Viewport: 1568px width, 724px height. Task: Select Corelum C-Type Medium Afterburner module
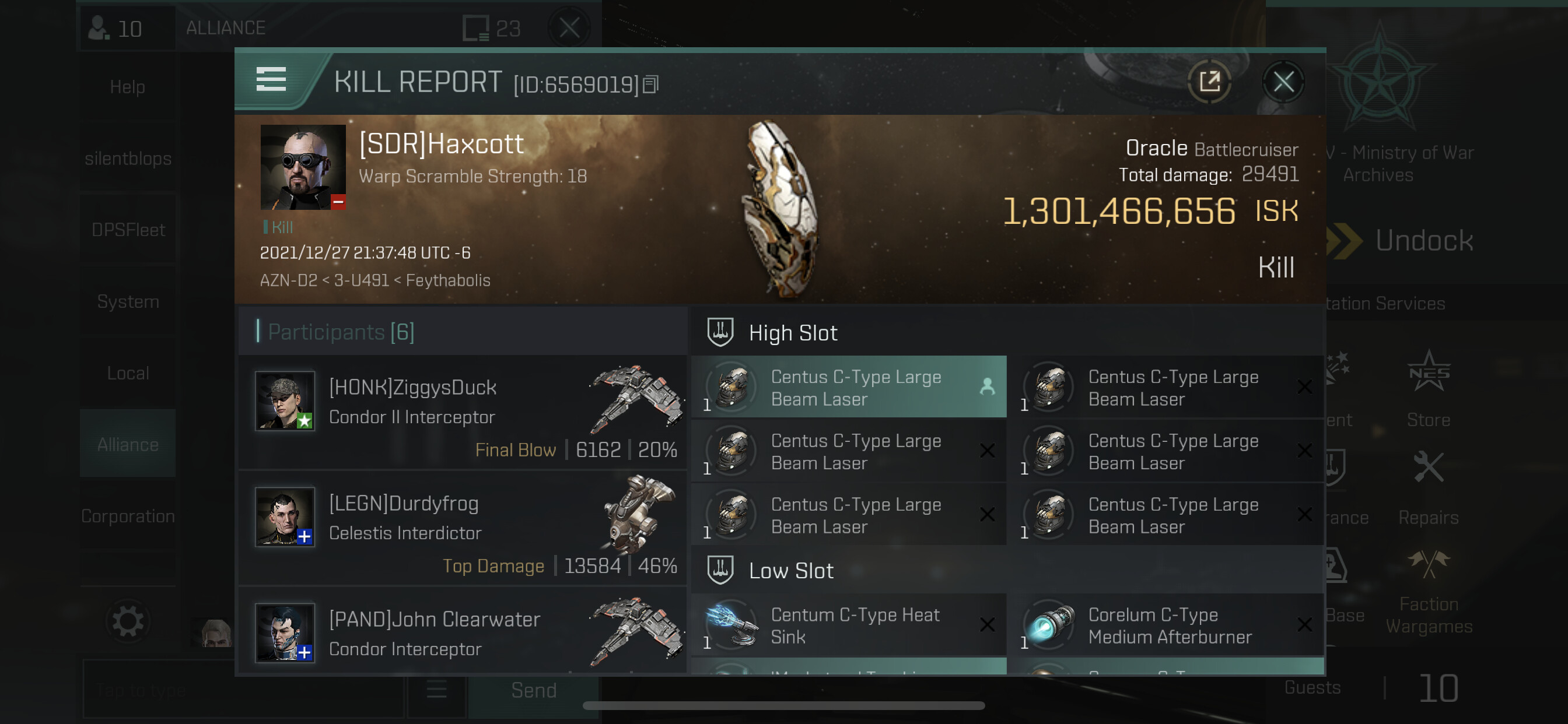click(x=1166, y=625)
